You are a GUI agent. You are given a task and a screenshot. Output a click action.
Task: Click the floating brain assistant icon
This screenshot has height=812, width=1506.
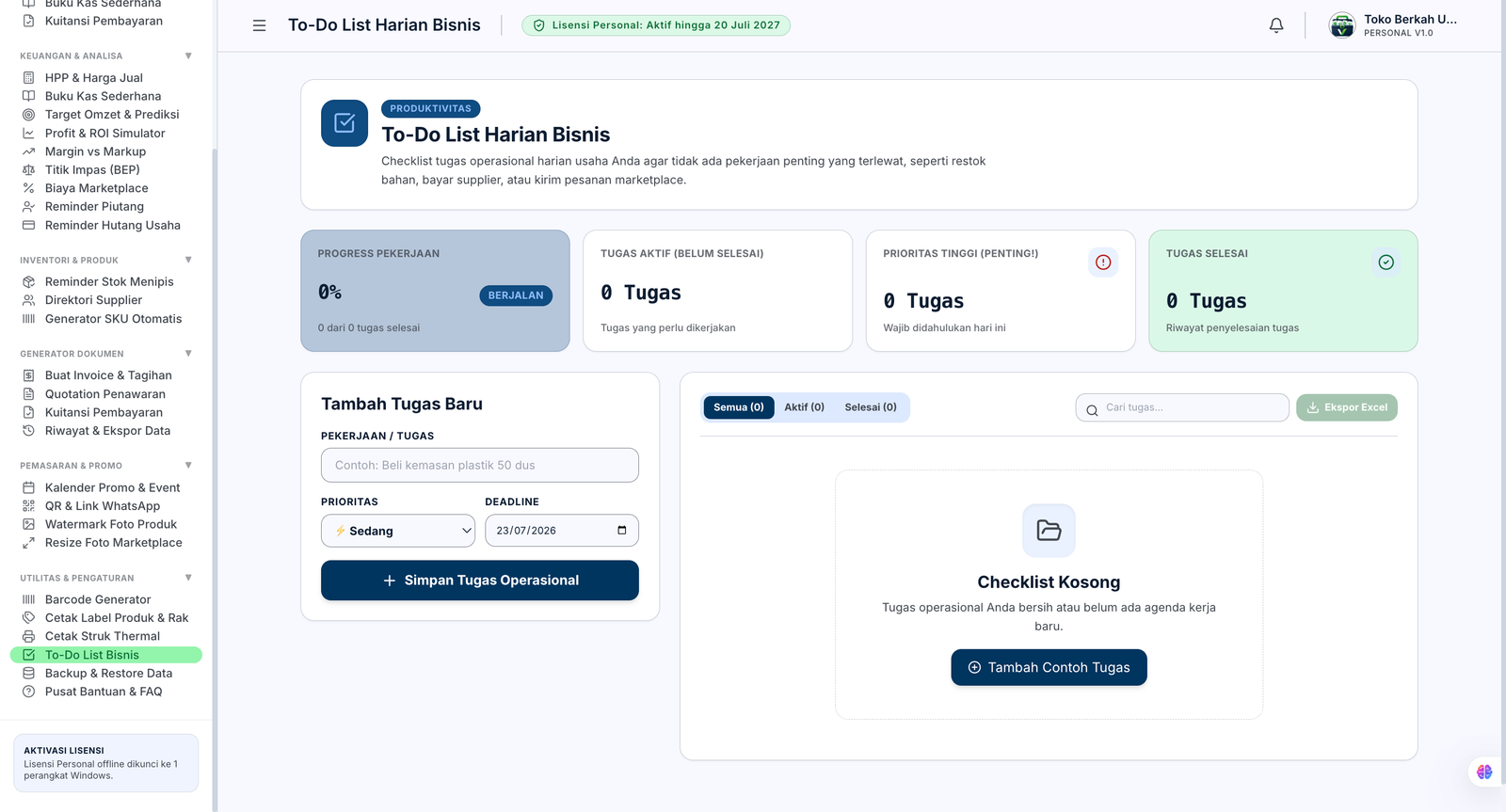tap(1484, 772)
